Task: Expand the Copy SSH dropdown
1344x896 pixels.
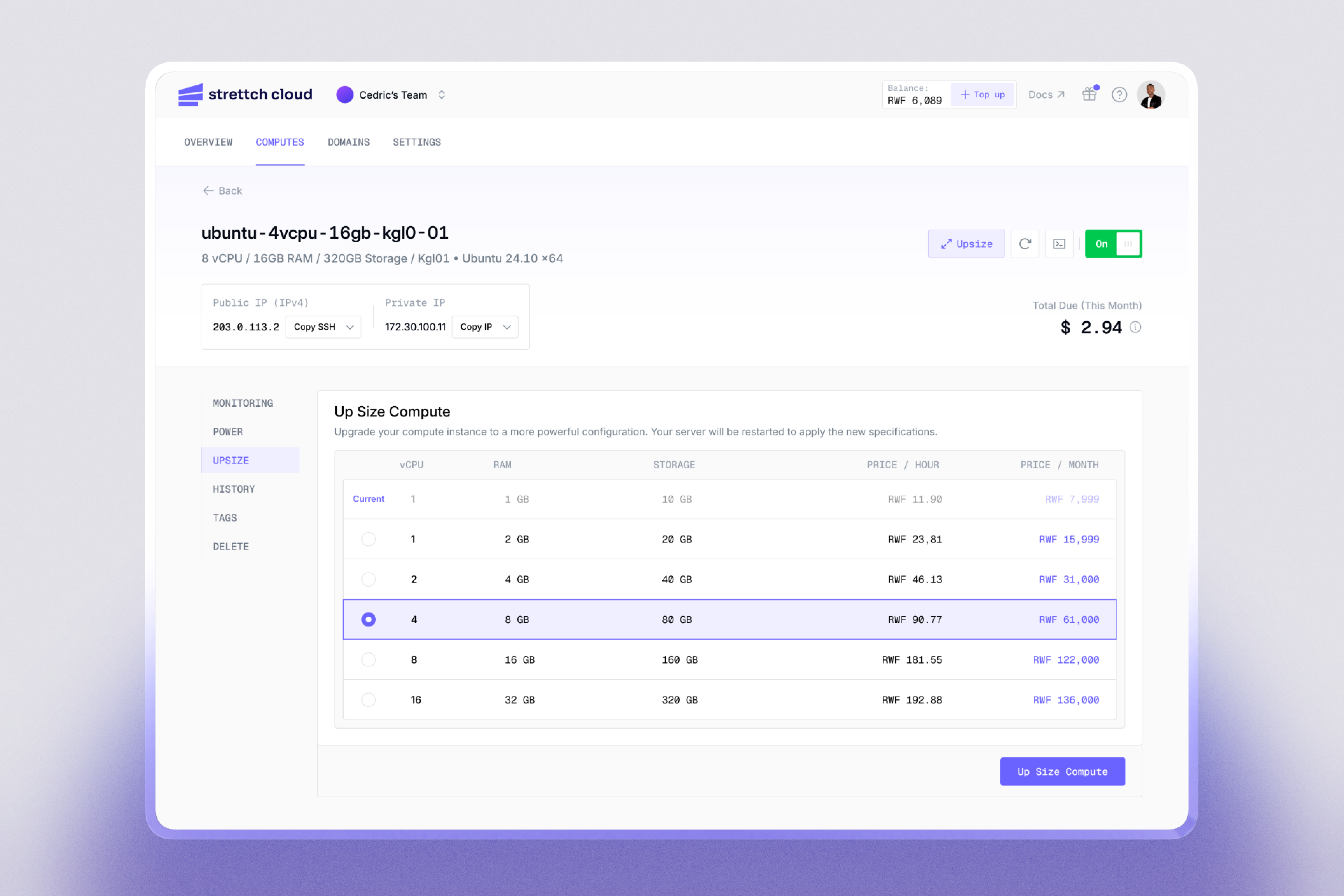Action: [x=350, y=327]
